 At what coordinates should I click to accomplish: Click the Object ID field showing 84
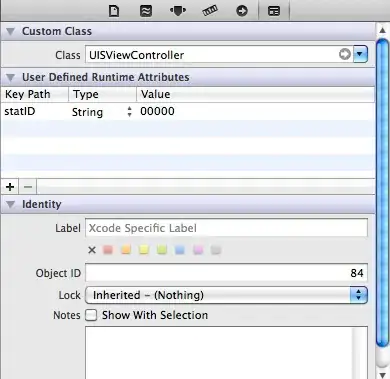[x=226, y=273]
